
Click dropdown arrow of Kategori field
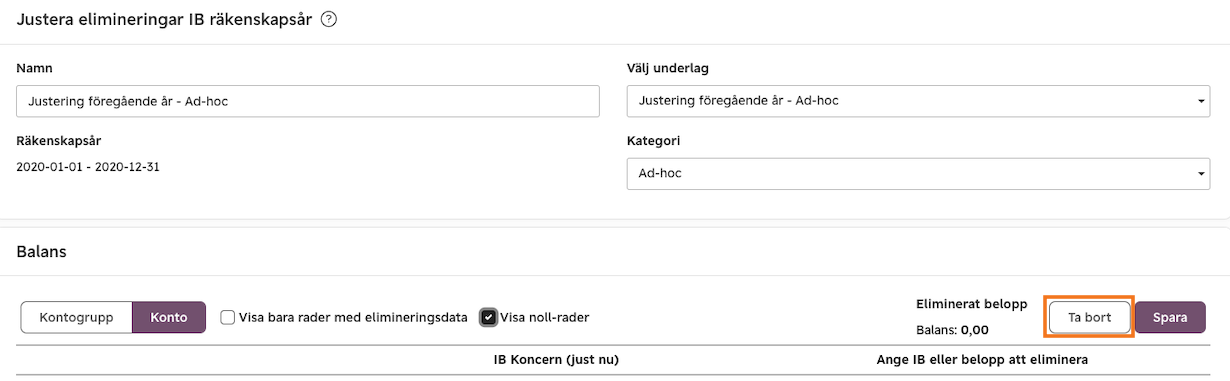(x=1200, y=173)
